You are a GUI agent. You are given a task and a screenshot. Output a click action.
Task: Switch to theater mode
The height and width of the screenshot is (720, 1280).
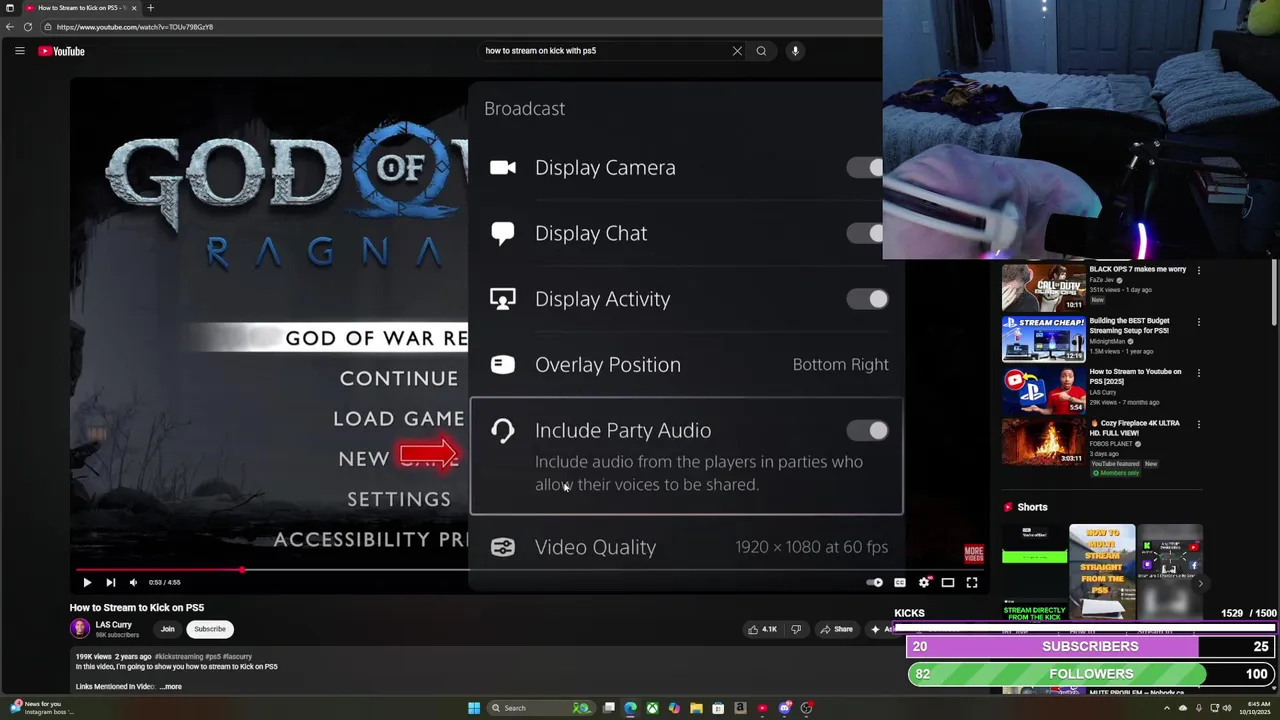(x=948, y=582)
